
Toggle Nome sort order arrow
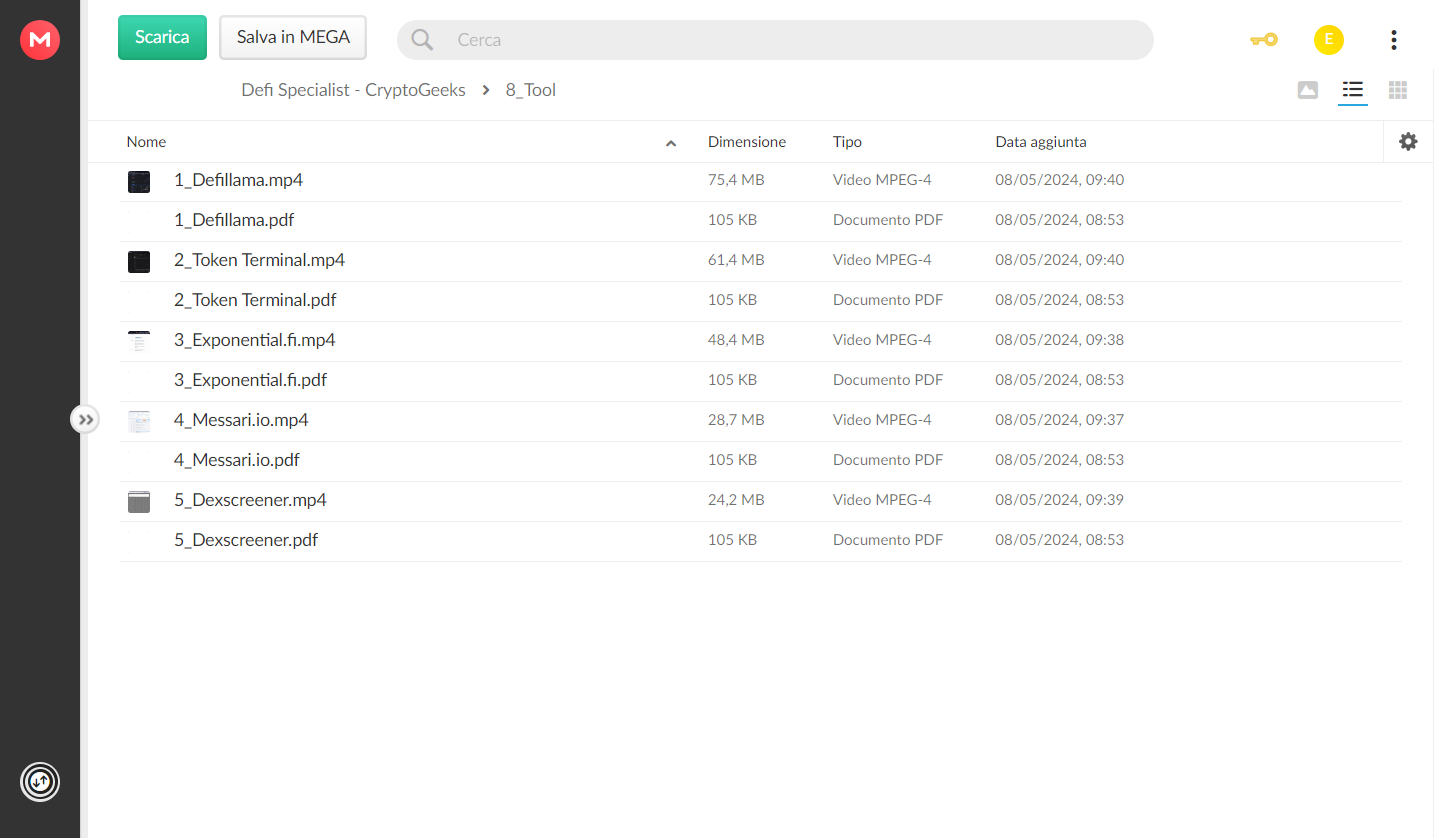click(671, 143)
